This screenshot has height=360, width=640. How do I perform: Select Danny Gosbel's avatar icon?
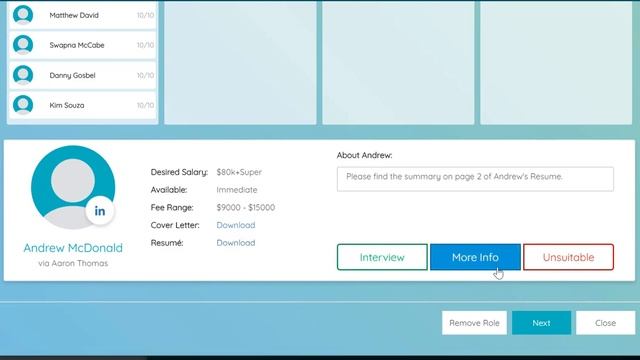pos(23,75)
